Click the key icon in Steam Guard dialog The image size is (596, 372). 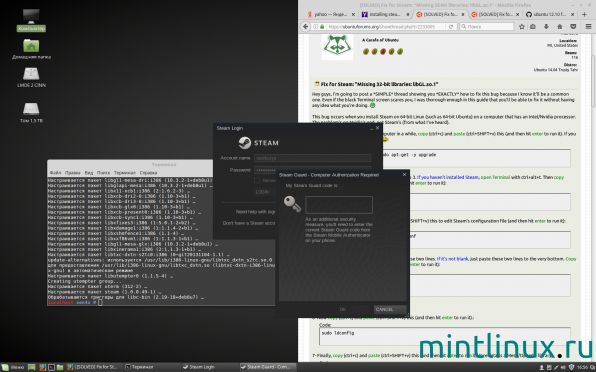pos(292,204)
